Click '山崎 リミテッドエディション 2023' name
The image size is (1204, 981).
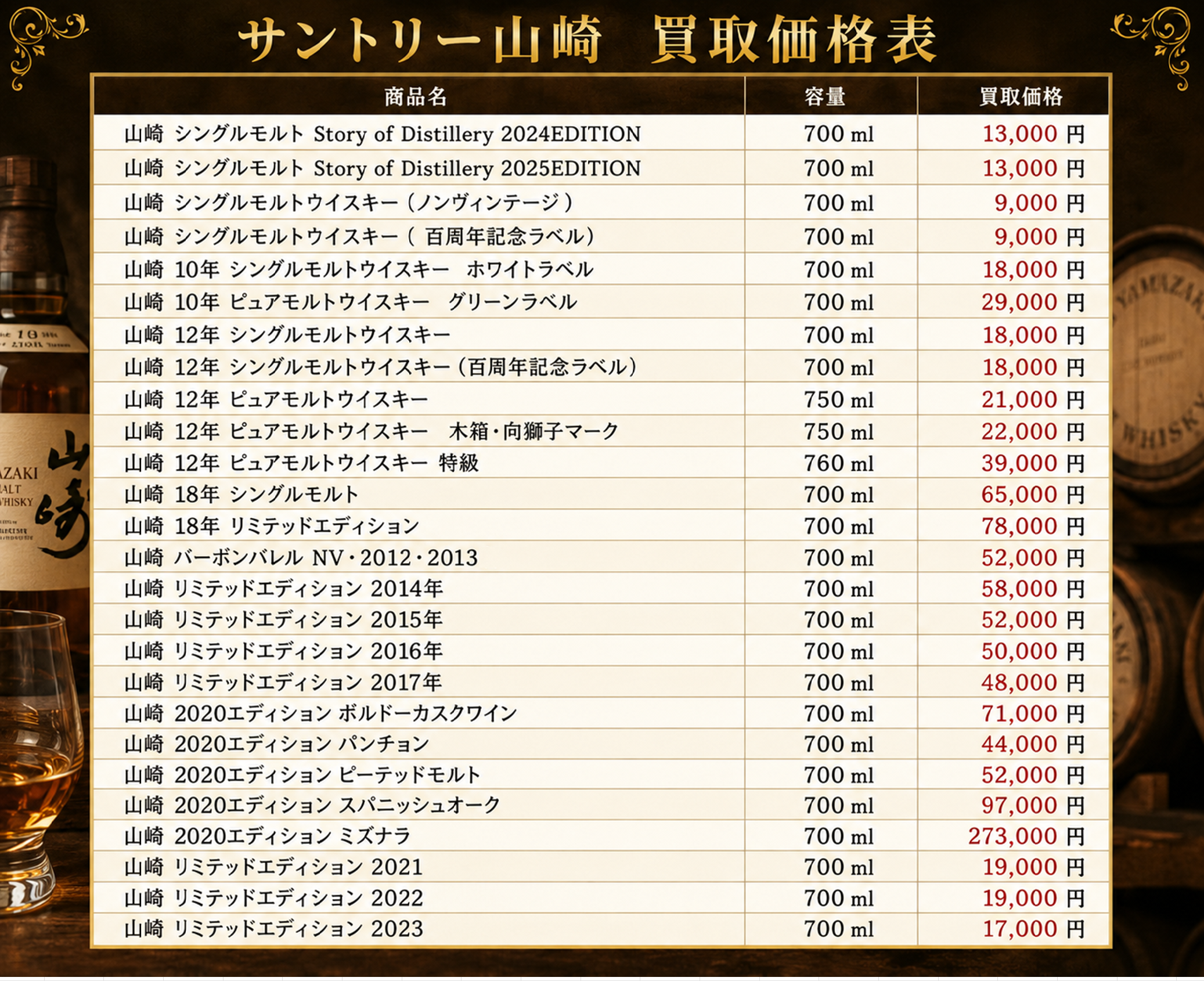click(273, 929)
